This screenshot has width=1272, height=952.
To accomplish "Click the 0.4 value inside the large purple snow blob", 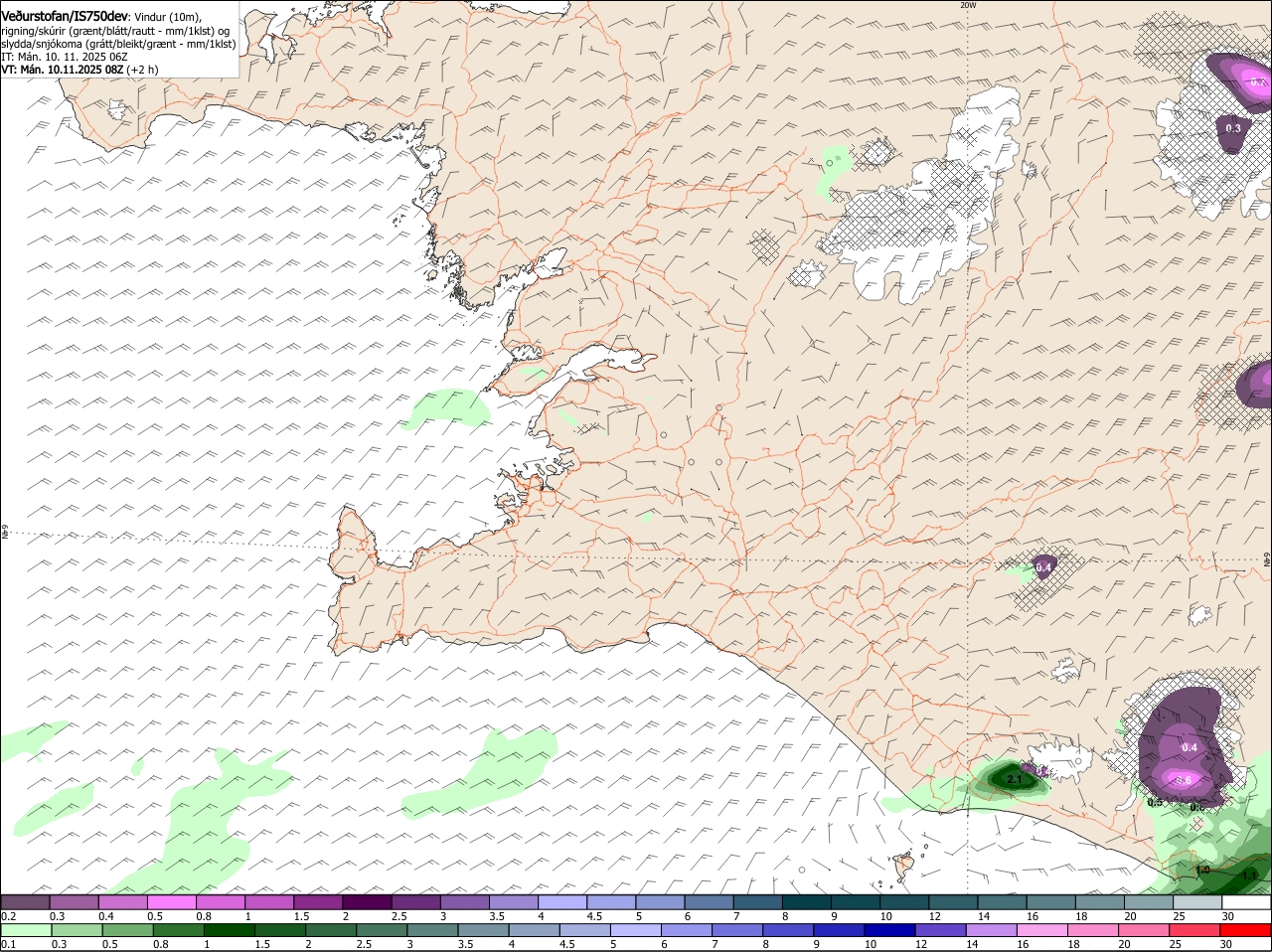I will point(1190,746).
